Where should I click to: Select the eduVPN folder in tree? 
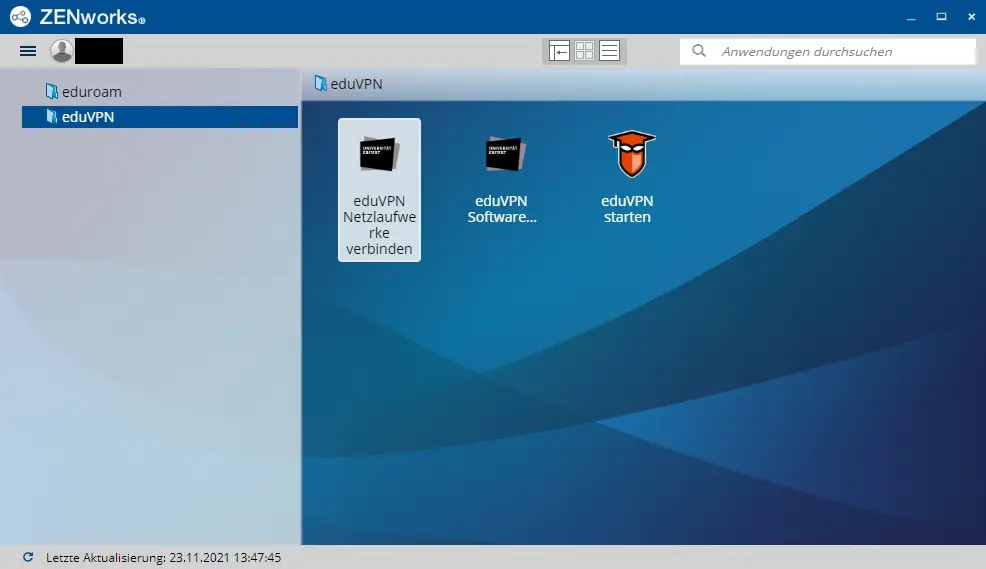88,117
